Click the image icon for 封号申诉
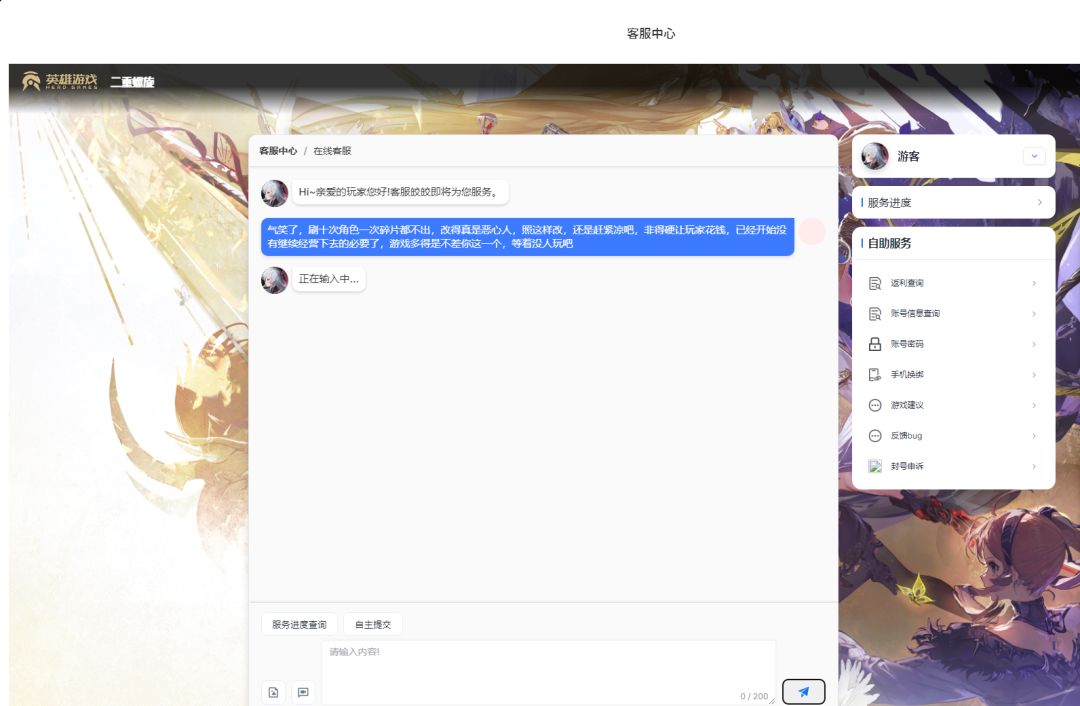This screenshot has width=1080, height=706. [x=875, y=466]
